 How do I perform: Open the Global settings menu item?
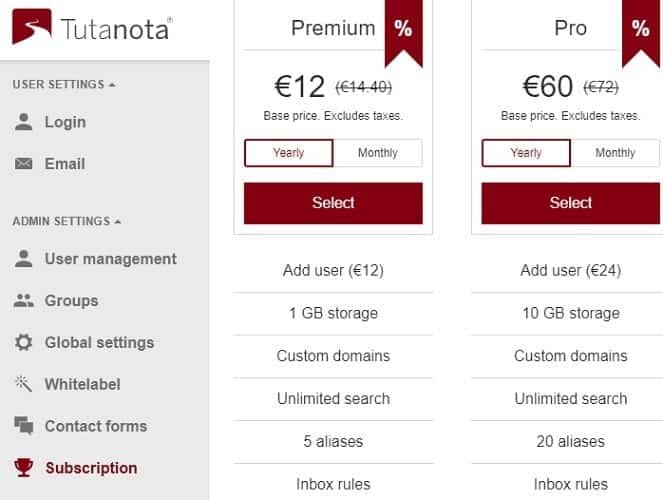(99, 342)
